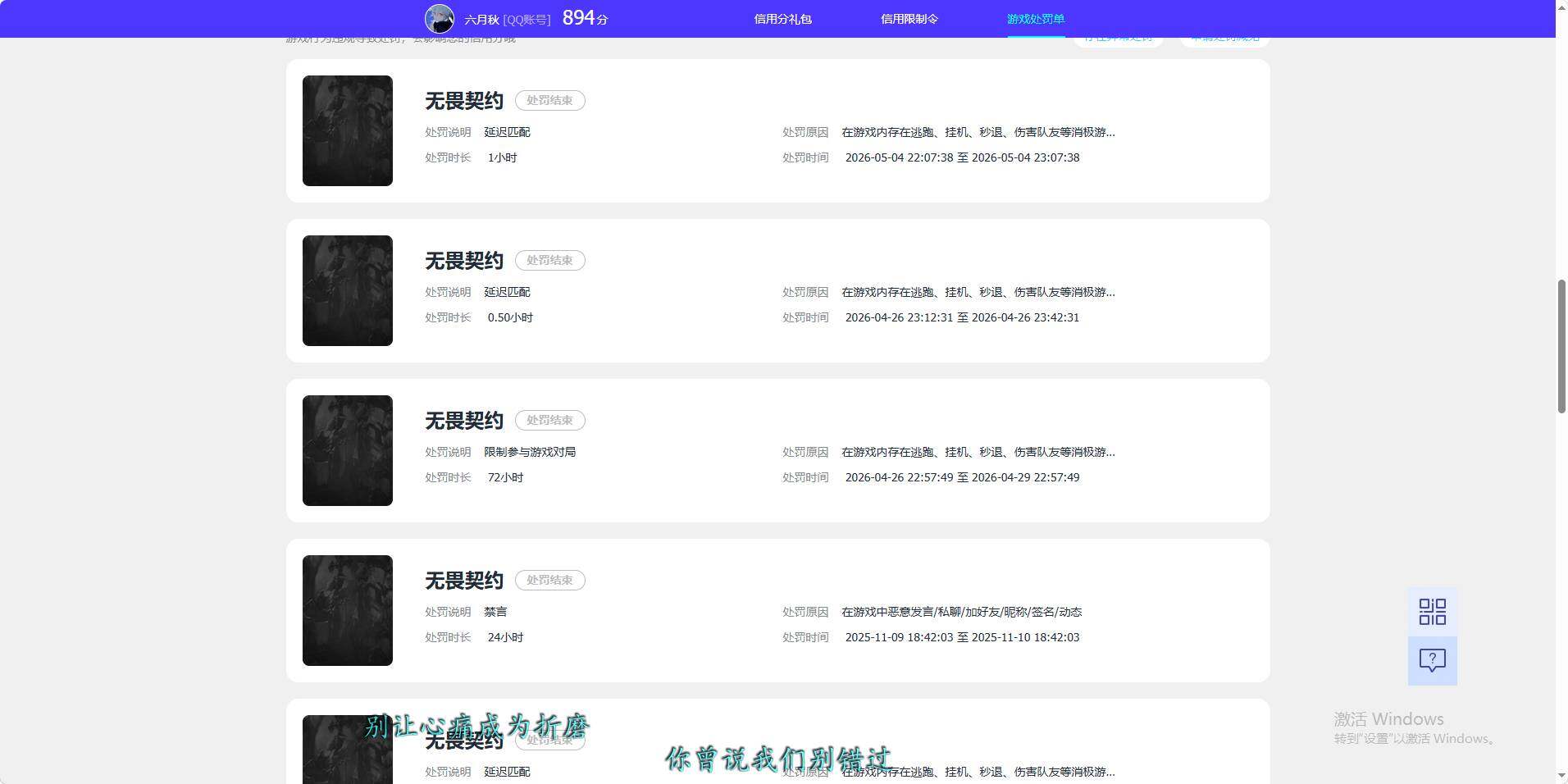
Task: Click 处罚结束 badge on 0.50小时 penalty card
Action: [549, 260]
